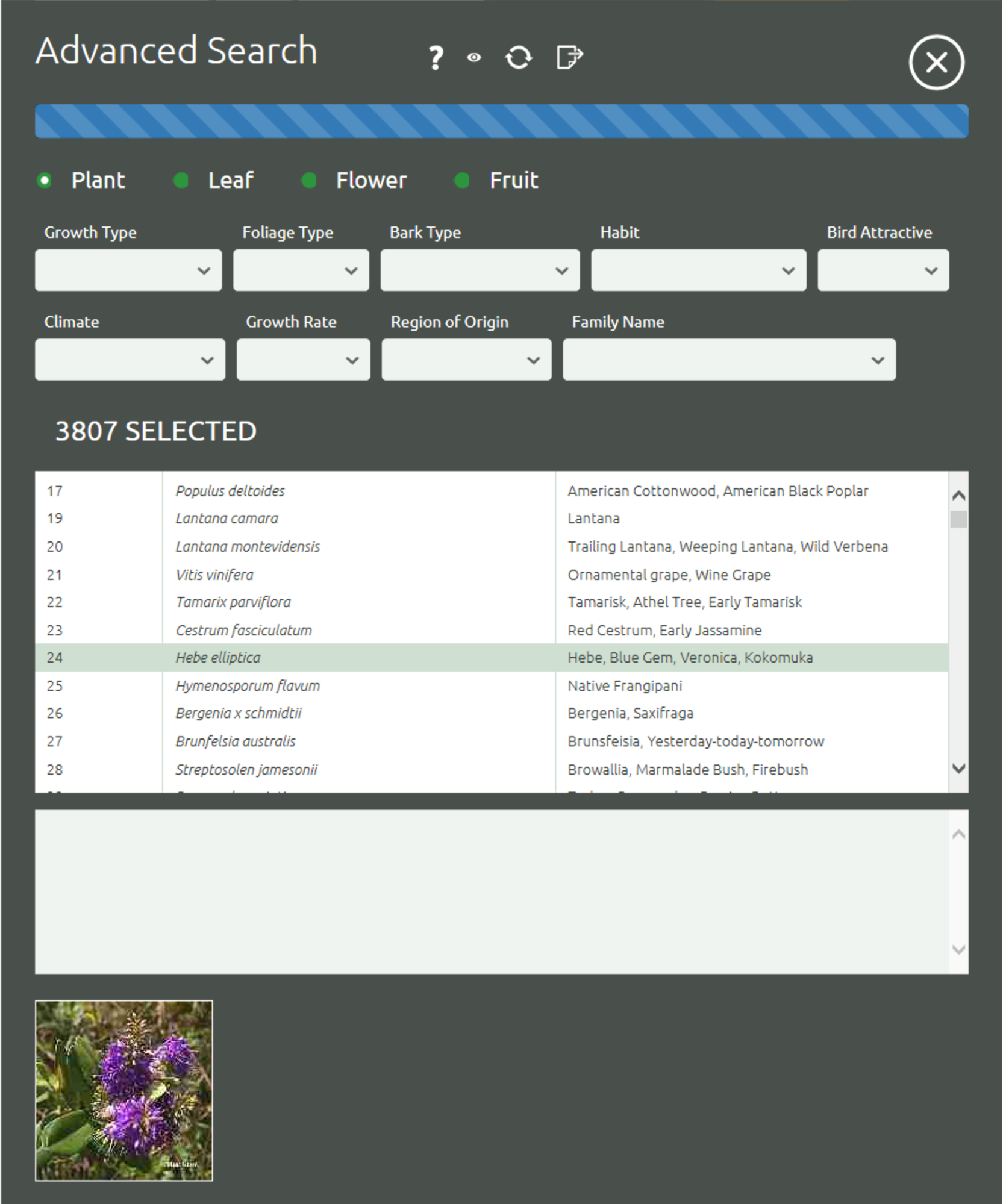Close the Advanced Search dialog
The width and height of the screenshot is (1003, 1204).
[936, 63]
